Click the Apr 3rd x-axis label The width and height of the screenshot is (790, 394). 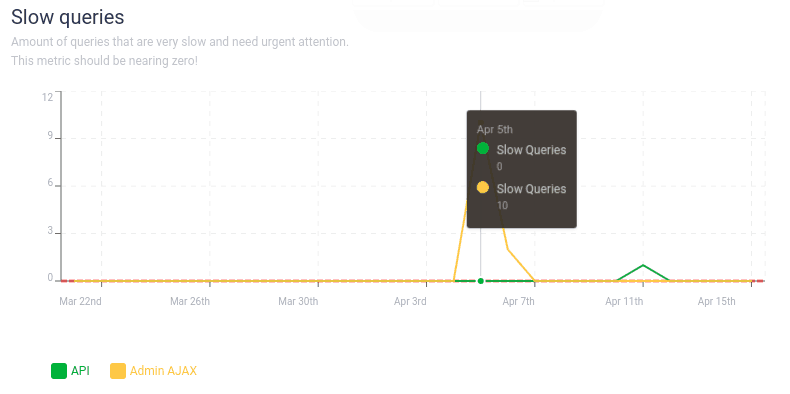click(x=410, y=302)
